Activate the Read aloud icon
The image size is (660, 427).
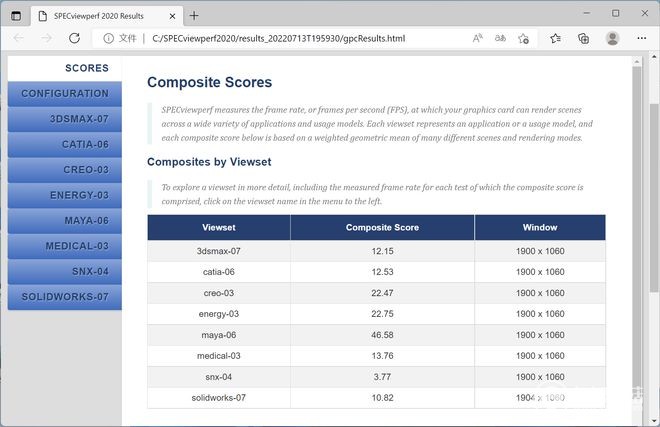click(477, 38)
